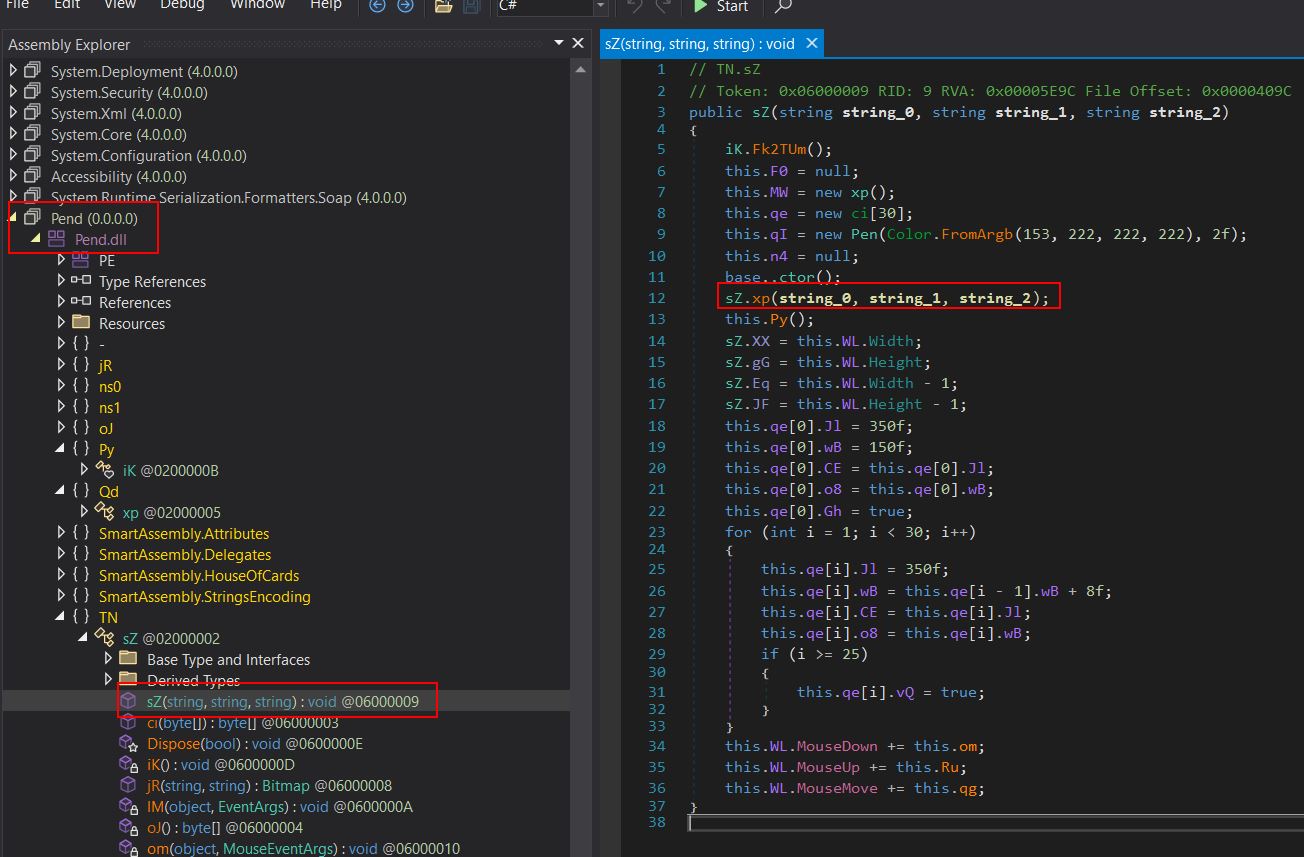Image resolution: width=1304 pixels, height=857 pixels.
Task: Select System.Runtime.Serialization.Formatters.Soap assembly
Action: [229, 197]
